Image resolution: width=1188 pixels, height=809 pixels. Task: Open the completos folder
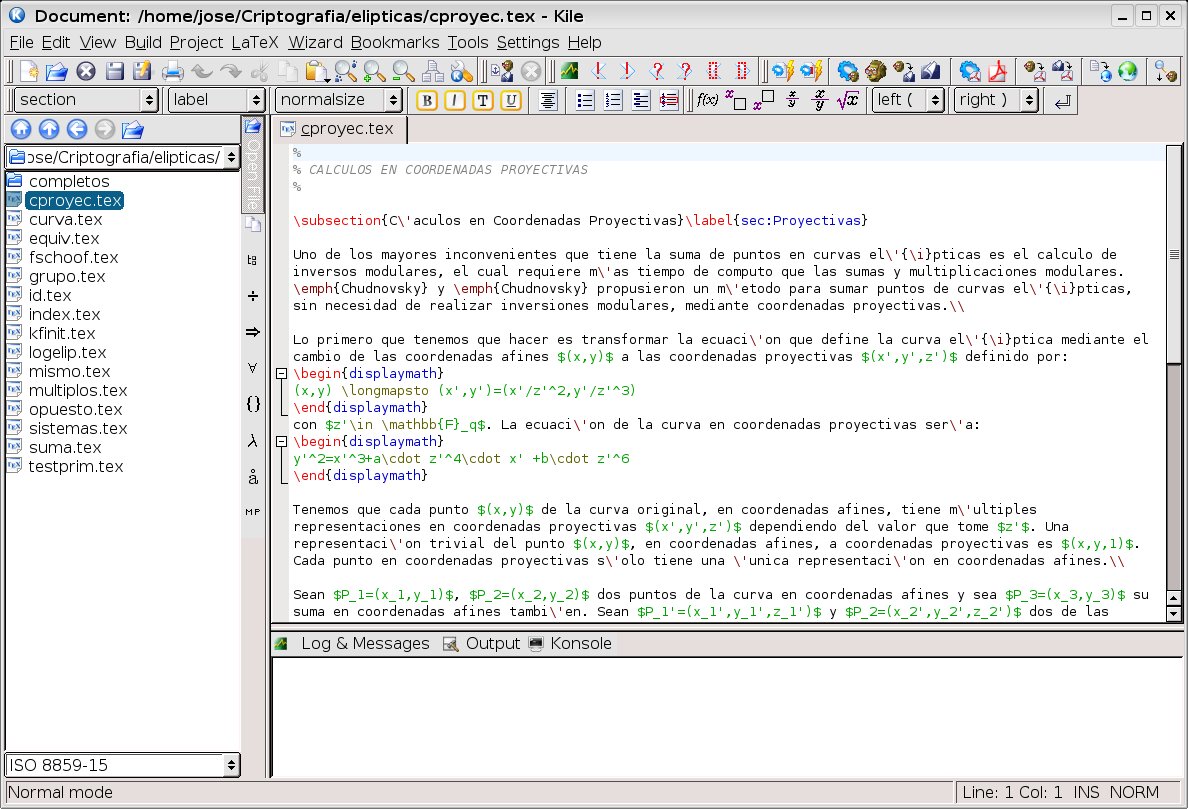click(69, 181)
